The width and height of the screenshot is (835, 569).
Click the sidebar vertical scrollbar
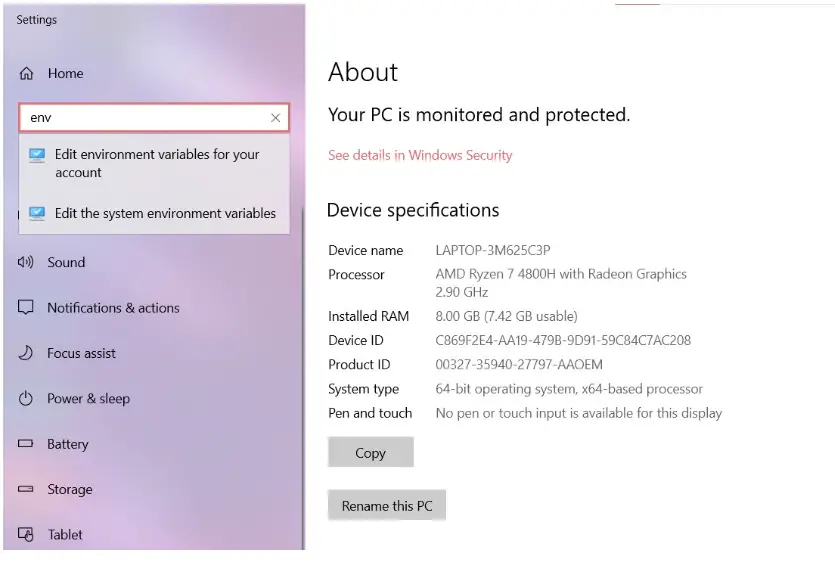pyautogui.click(x=304, y=378)
